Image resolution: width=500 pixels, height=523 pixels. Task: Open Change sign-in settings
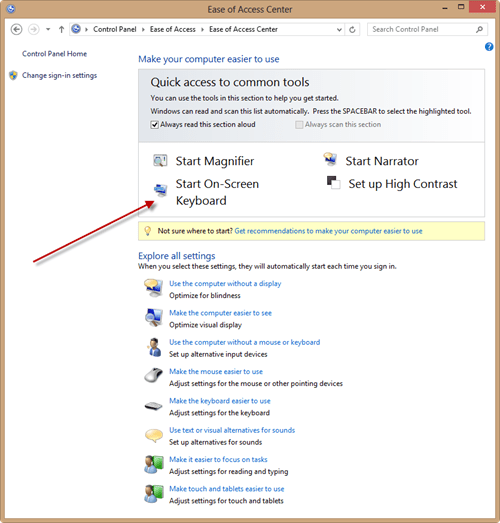[59, 75]
